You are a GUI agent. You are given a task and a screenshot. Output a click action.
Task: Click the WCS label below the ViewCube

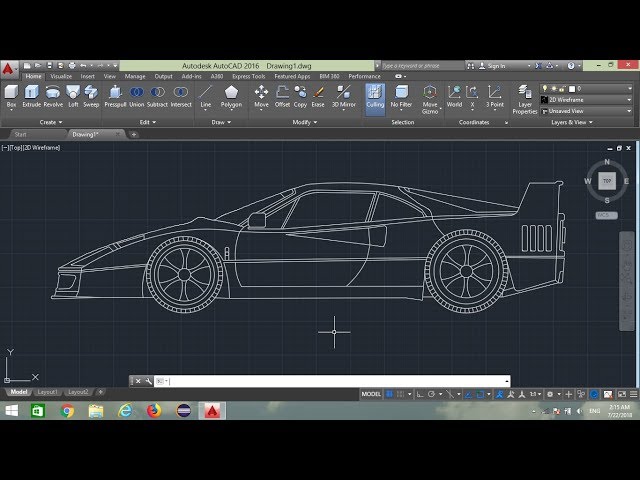(x=606, y=215)
